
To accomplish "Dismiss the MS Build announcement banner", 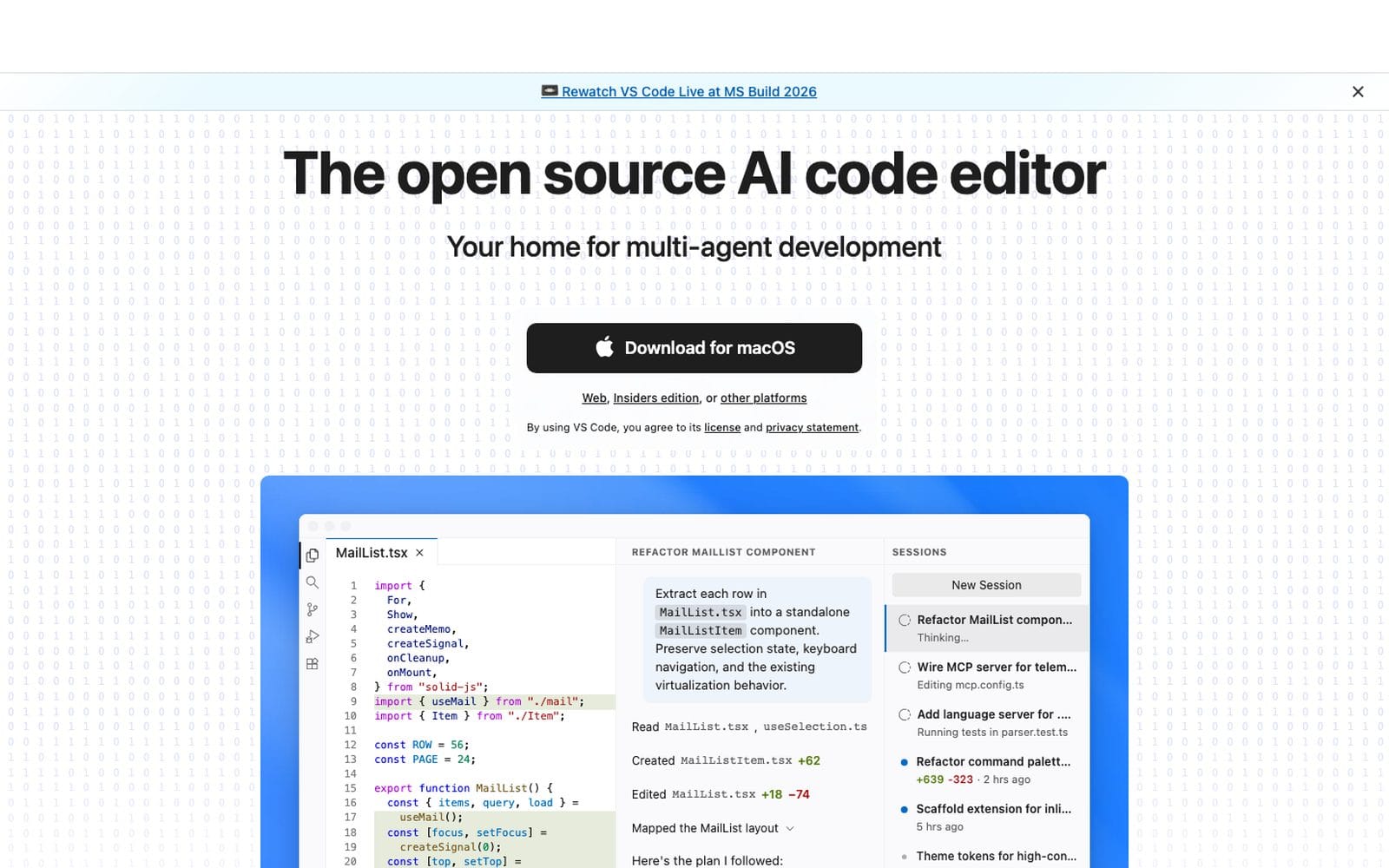I will [x=1358, y=92].
